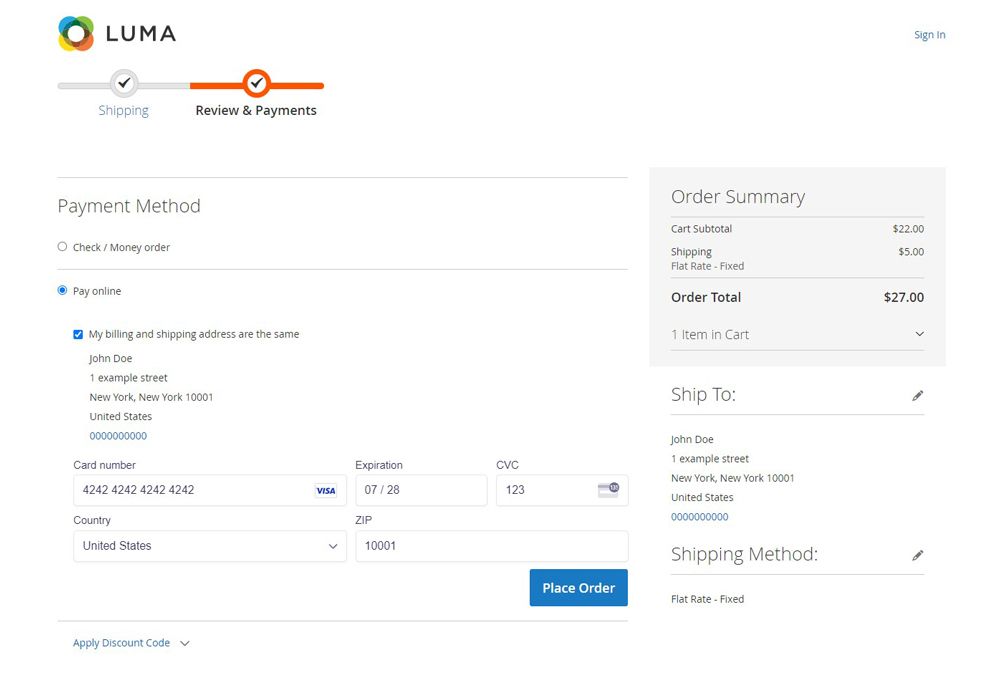Click the Shipping step checkmark icon
This screenshot has height=679, width=1000.
[124, 84]
